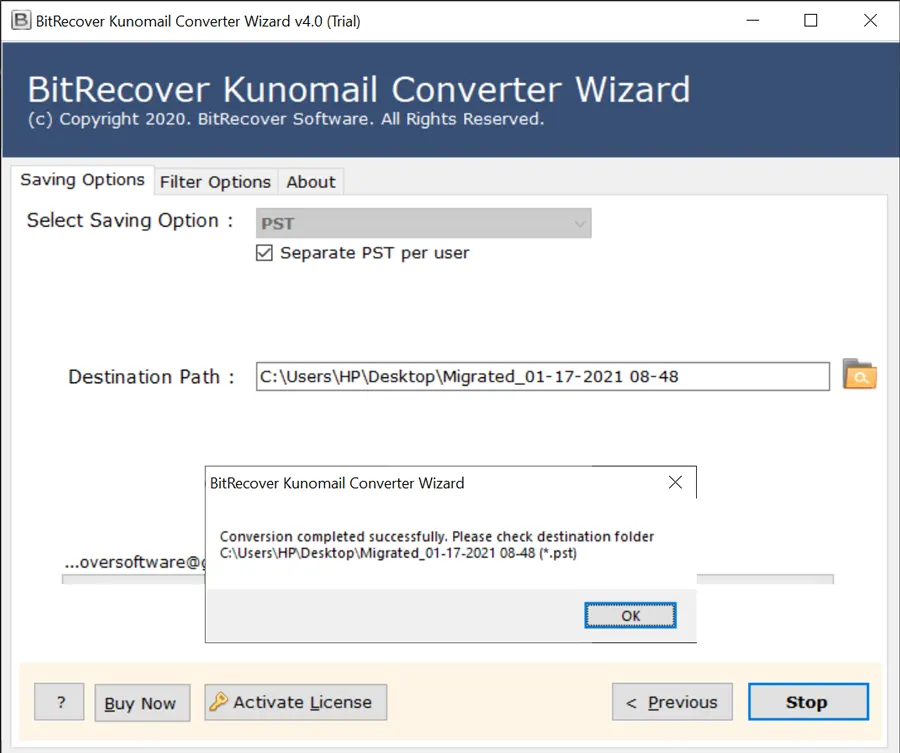The height and width of the screenshot is (753, 900).
Task: Open the Filter Options tab
Action: pyautogui.click(x=215, y=182)
